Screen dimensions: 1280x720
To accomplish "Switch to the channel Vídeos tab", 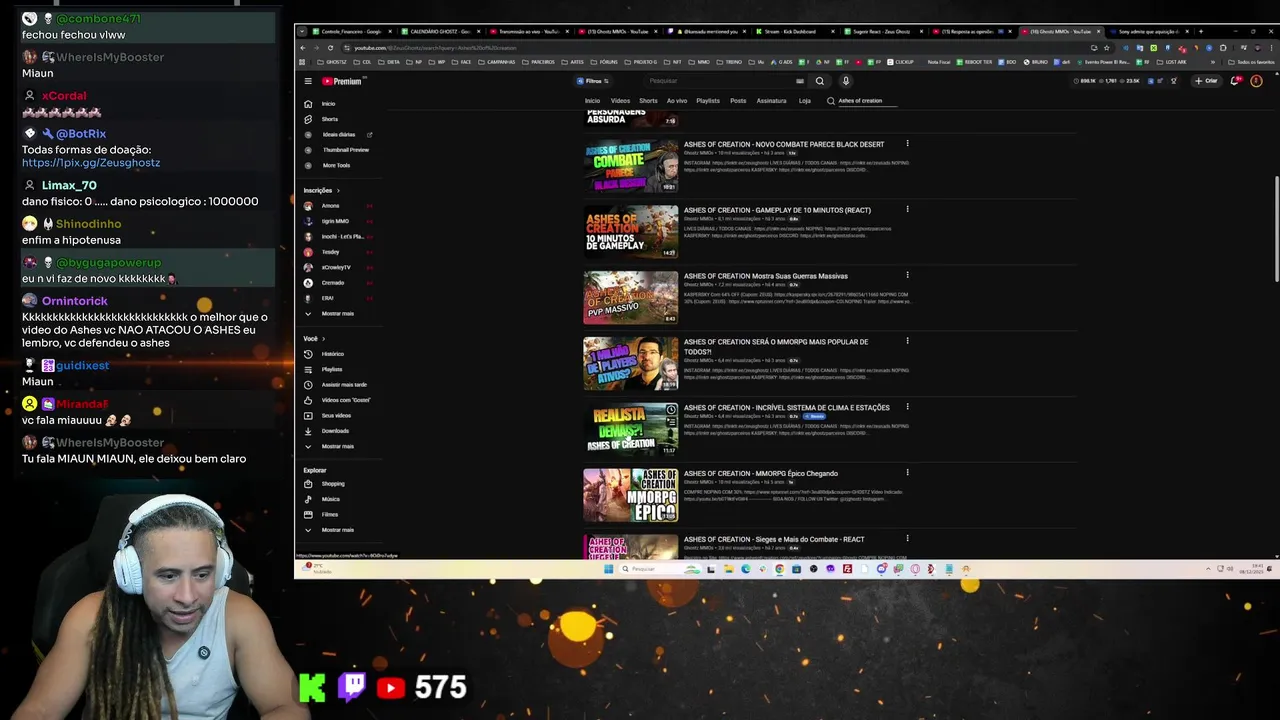I will [x=620, y=101].
